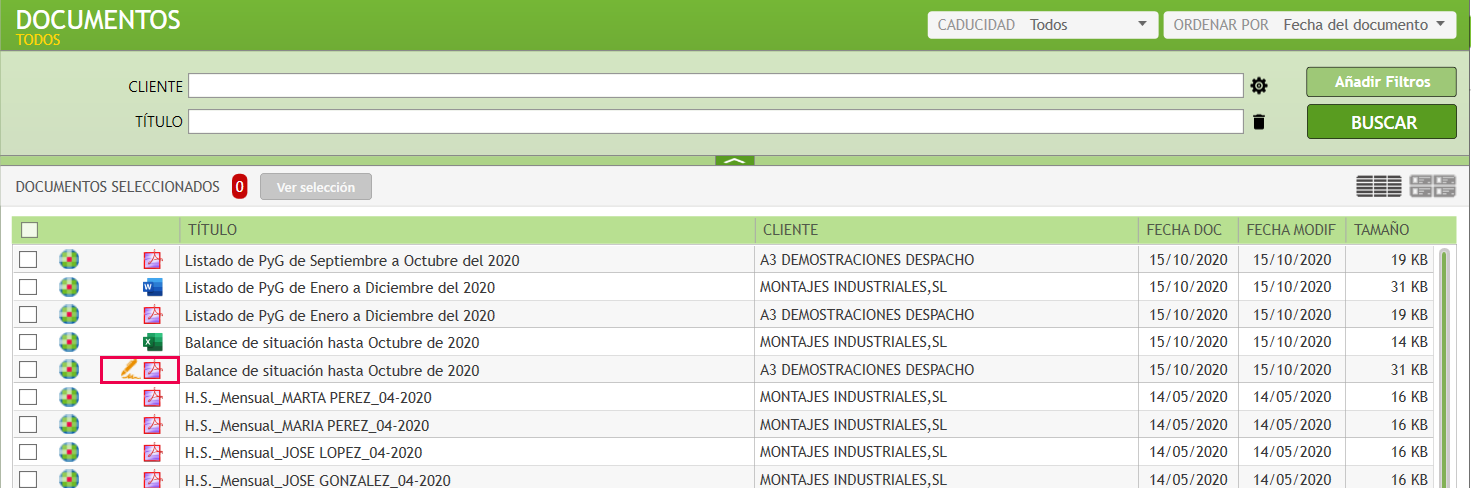Image resolution: width=1471 pixels, height=488 pixels.
Task: Click 'MONTAJES INDUSTRIALES,SL' in the MARTA PEREZ row
Action: point(853,397)
